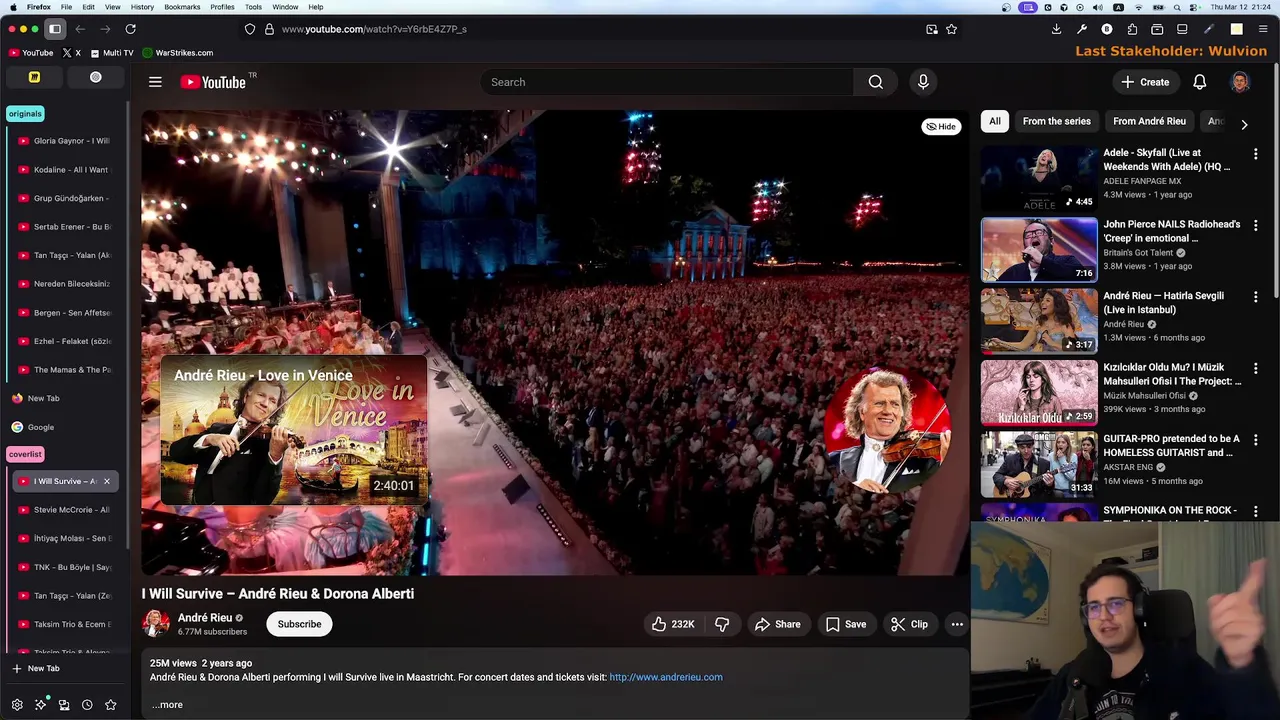
Task: Click the Firefox address bar URL
Action: [374, 29]
